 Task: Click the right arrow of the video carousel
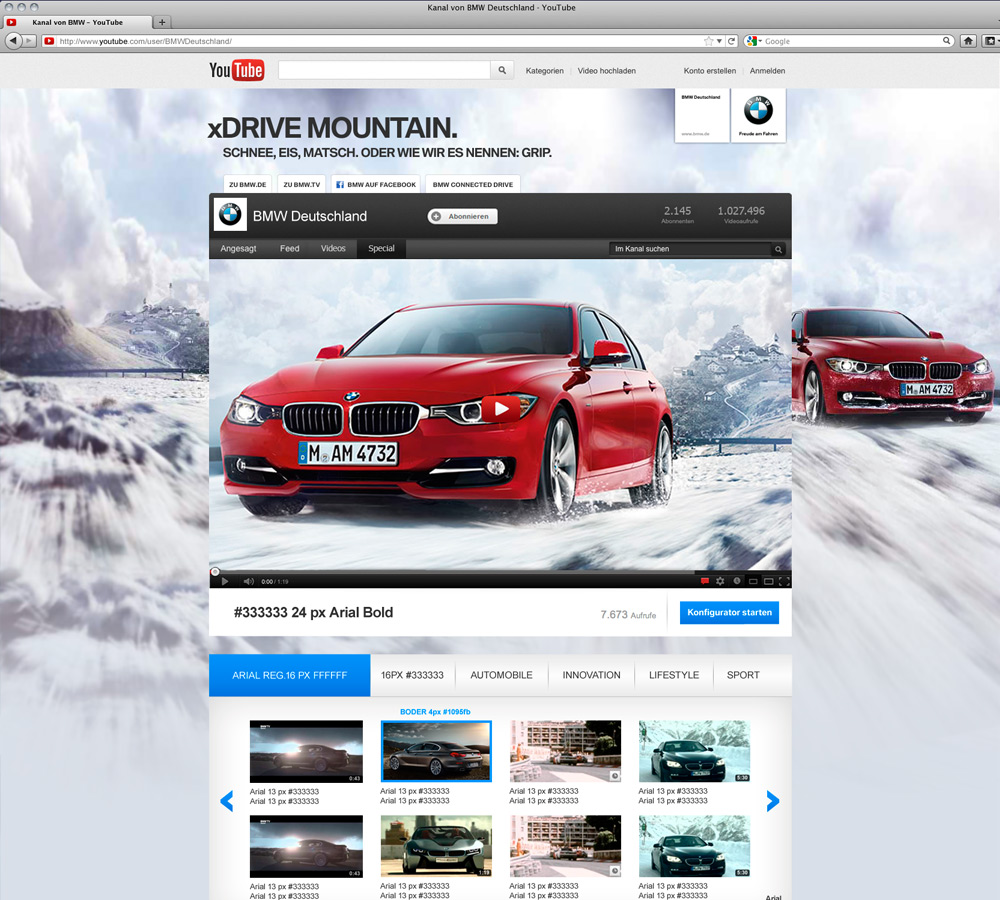pos(772,800)
